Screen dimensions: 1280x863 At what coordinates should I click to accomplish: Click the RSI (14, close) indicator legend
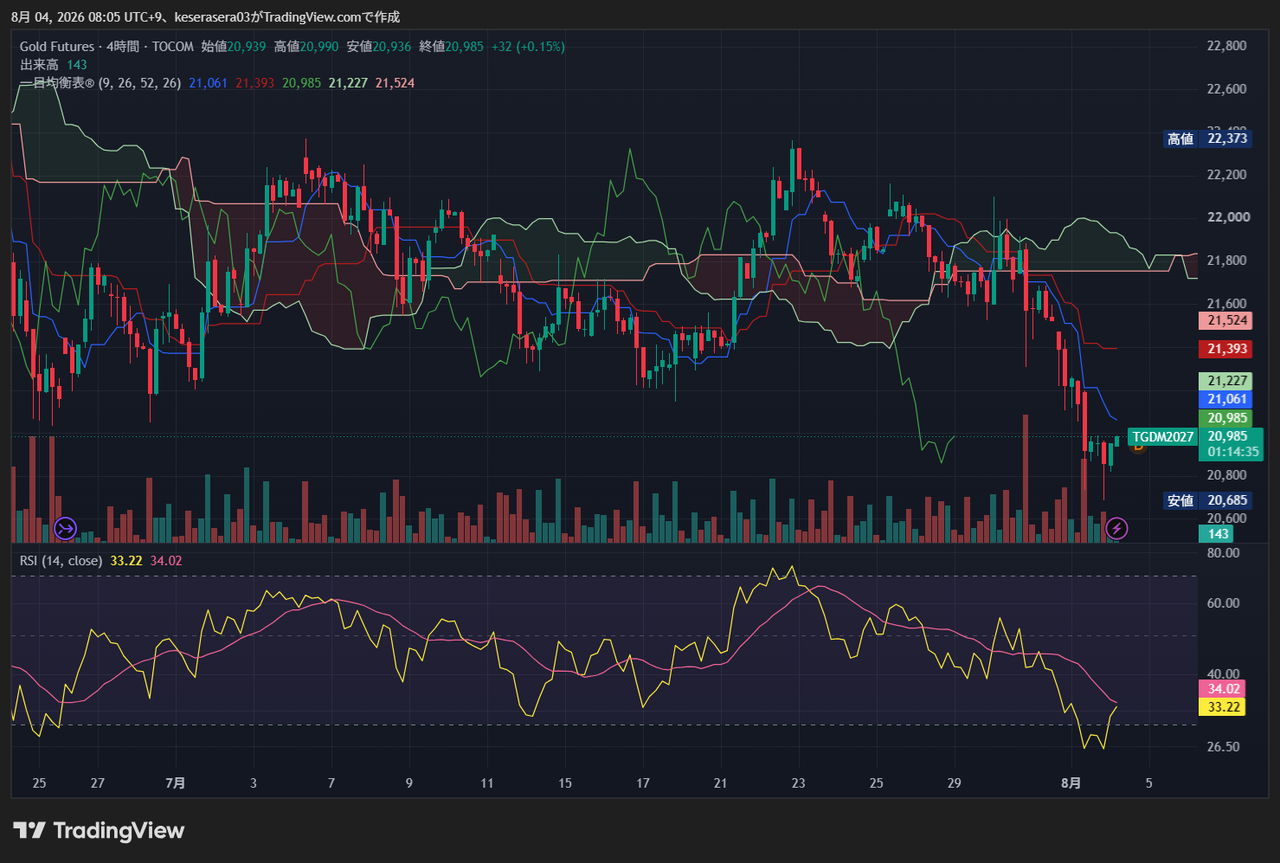(61, 561)
